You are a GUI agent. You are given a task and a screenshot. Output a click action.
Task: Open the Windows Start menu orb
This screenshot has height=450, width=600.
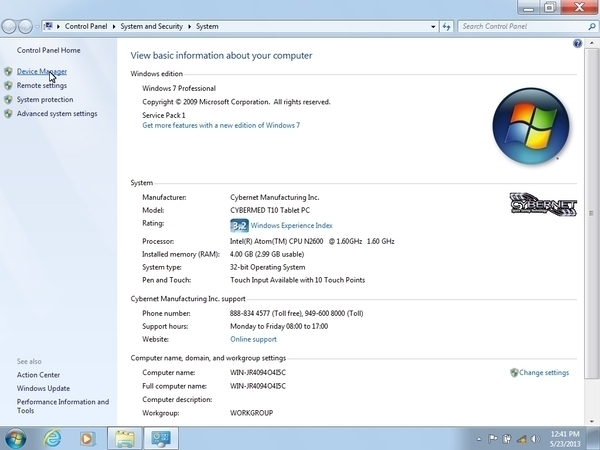tap(16, 438)
